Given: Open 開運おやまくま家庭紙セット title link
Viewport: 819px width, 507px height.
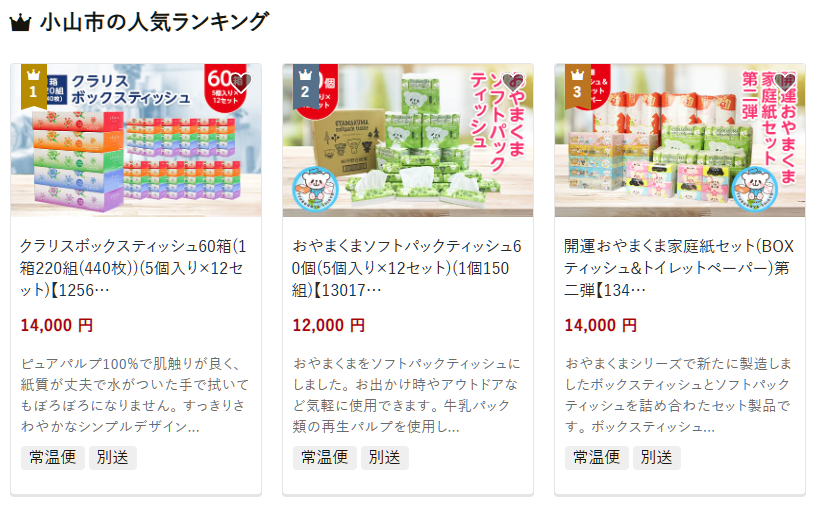Looking at the screenshot, I should tap(678, 268).
